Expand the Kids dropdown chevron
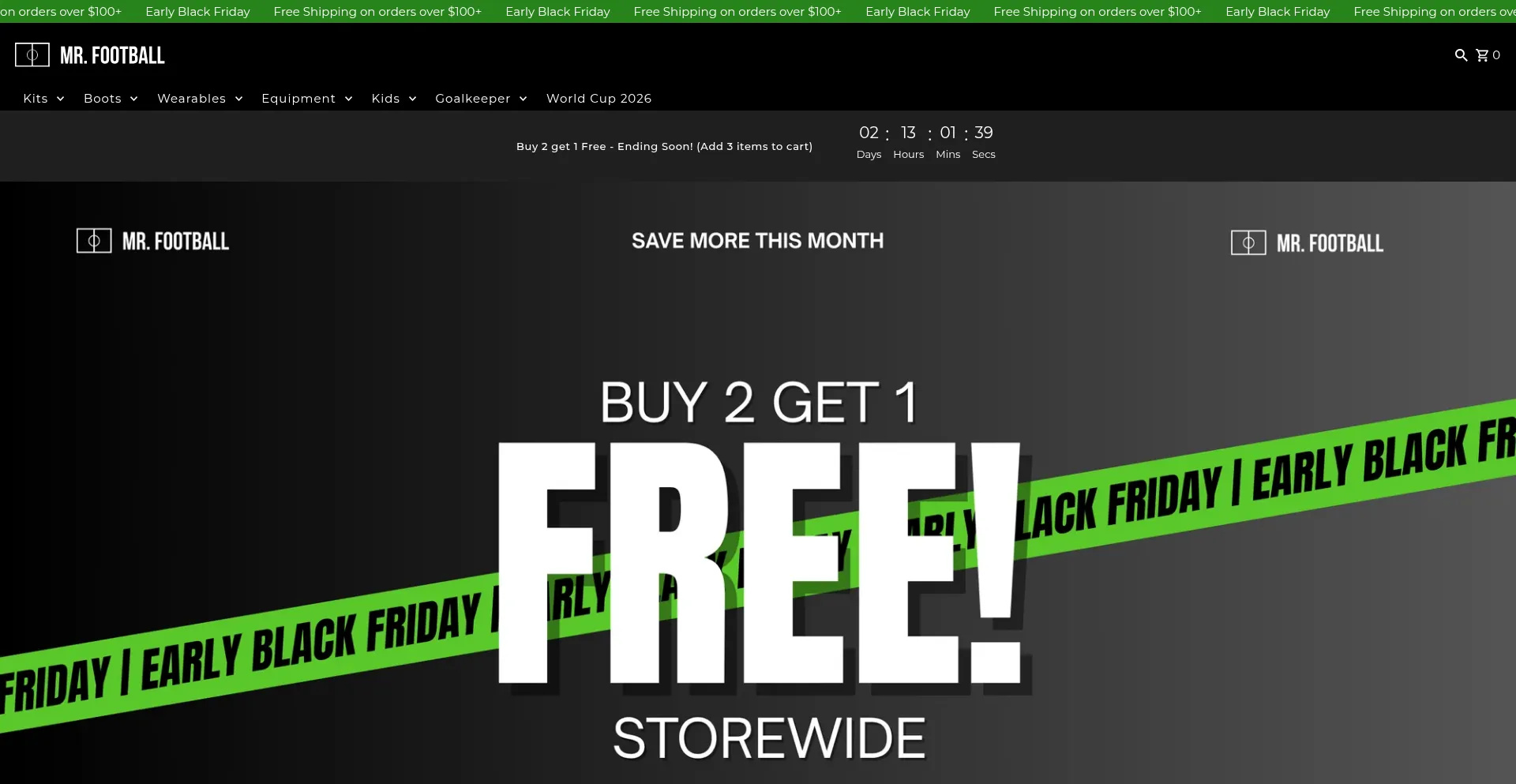Screen dimensions: 1516x784 (412, 99)
